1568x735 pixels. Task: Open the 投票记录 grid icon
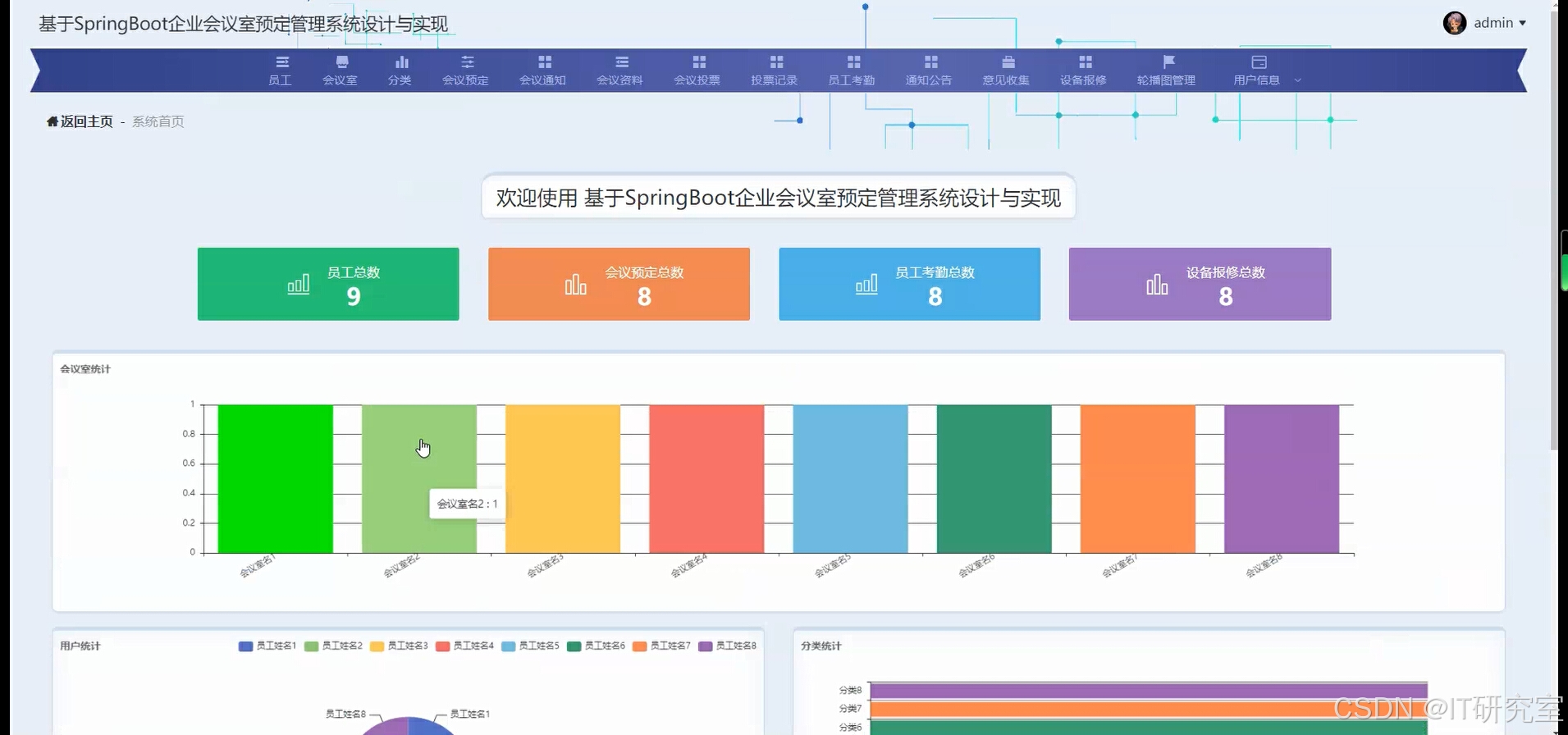coord(776,62)
